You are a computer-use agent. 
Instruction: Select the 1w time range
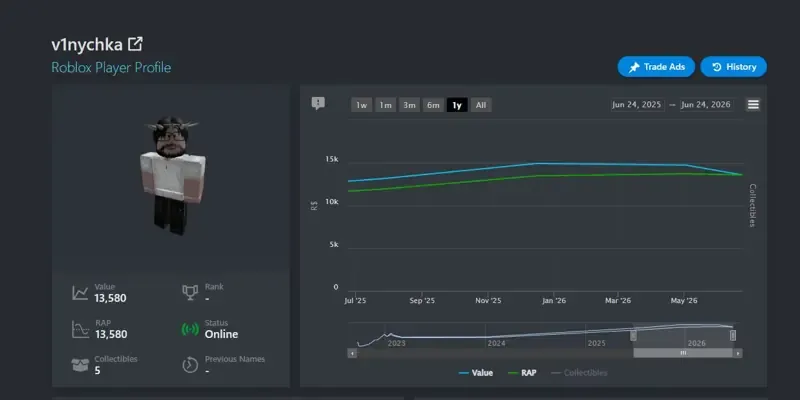pos(362,105)
